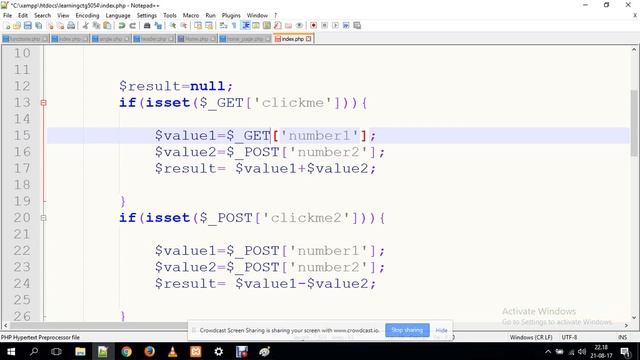This screenshot has height=360, width=640.
Task: Collapse the fold marker at line 13
Action: point(43,103)
